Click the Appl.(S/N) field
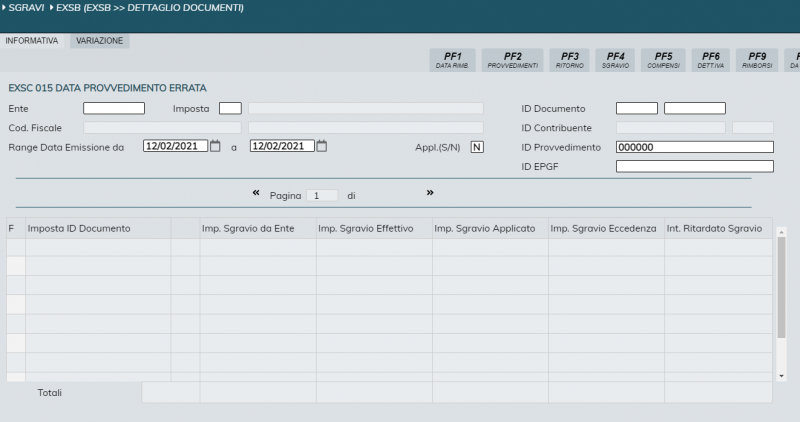Screen dimensions: 800x422 (477, 147)
